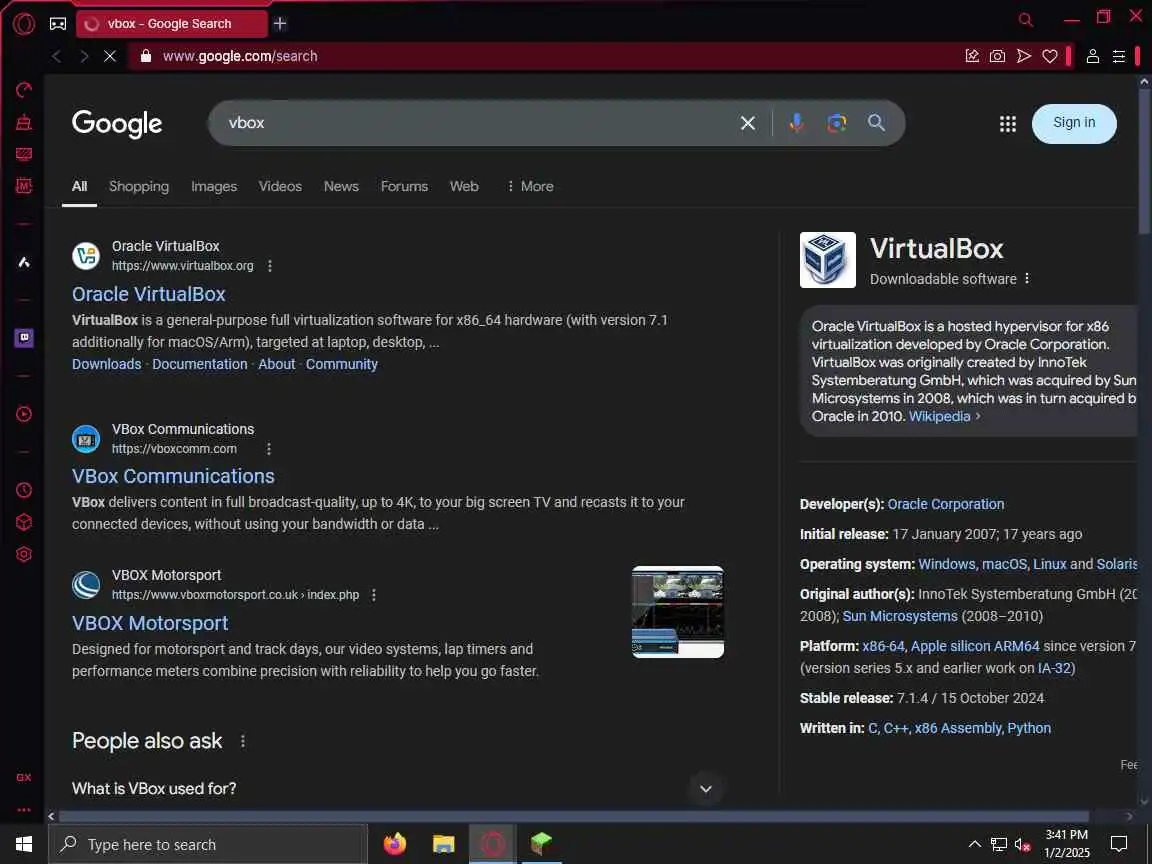Open the VBox Communications result title
The height and width of the screenshot is (864, 1152).
(173, 476)
